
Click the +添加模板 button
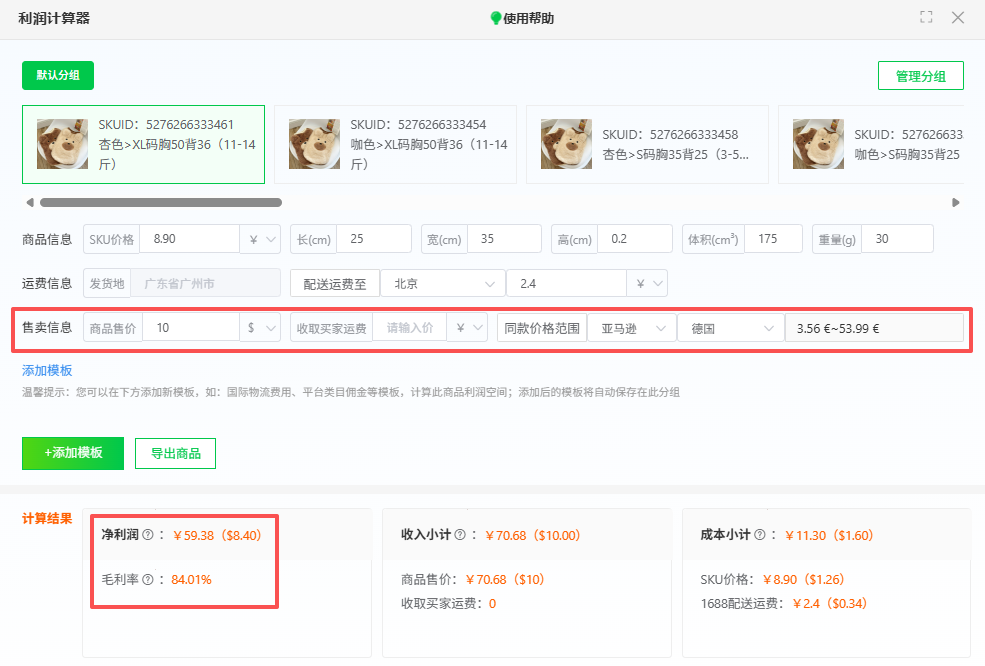(x=72, y=453)
